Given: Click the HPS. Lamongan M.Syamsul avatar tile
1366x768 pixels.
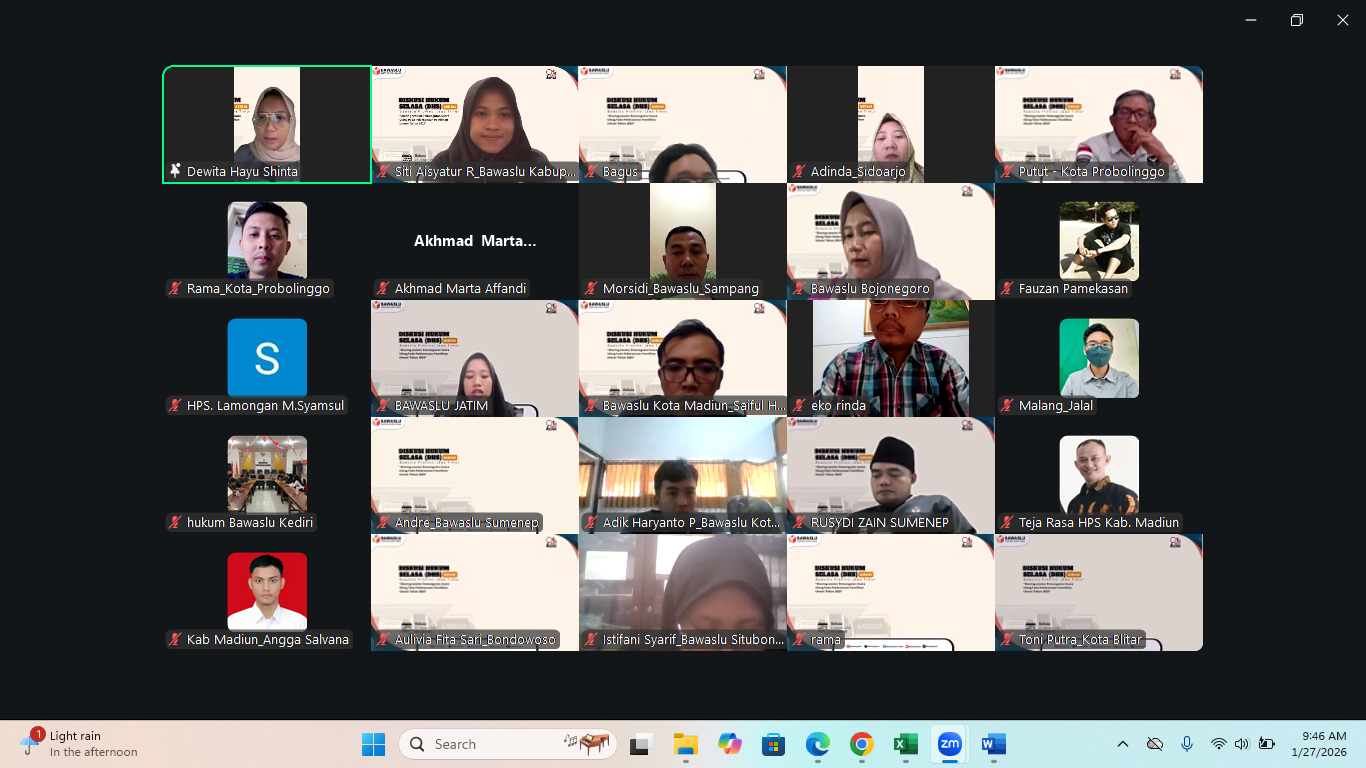Looking at the screenshot, I should tap(267, 358).
